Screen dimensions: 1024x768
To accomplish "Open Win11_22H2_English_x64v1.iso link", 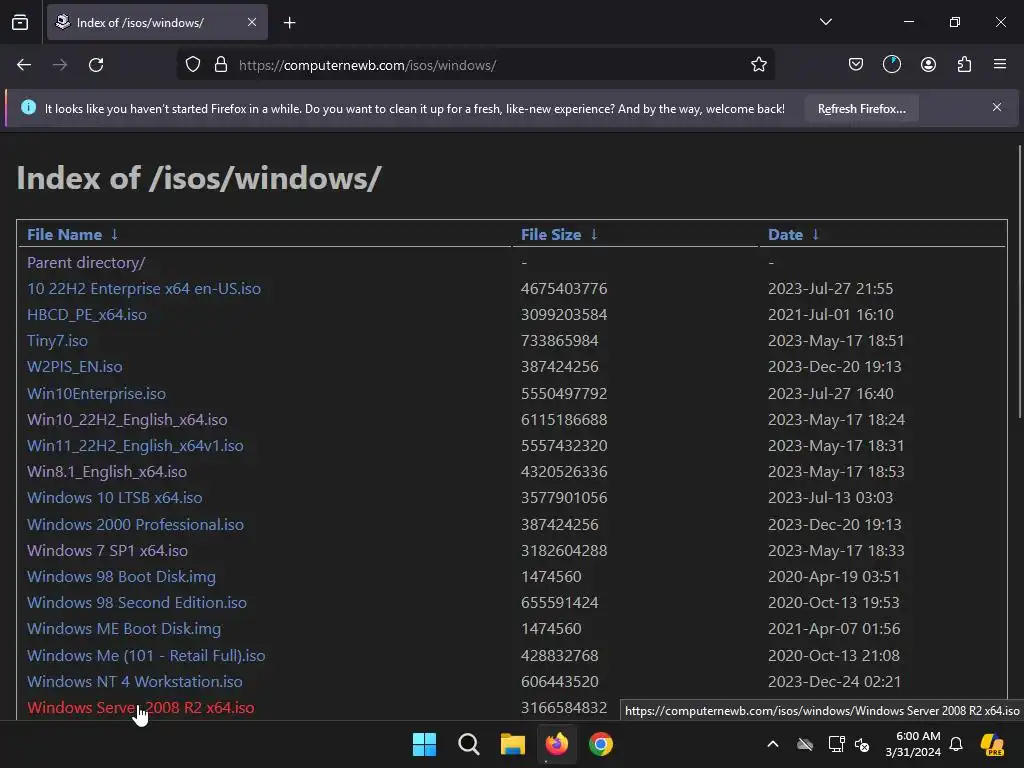I will [135, 446].
